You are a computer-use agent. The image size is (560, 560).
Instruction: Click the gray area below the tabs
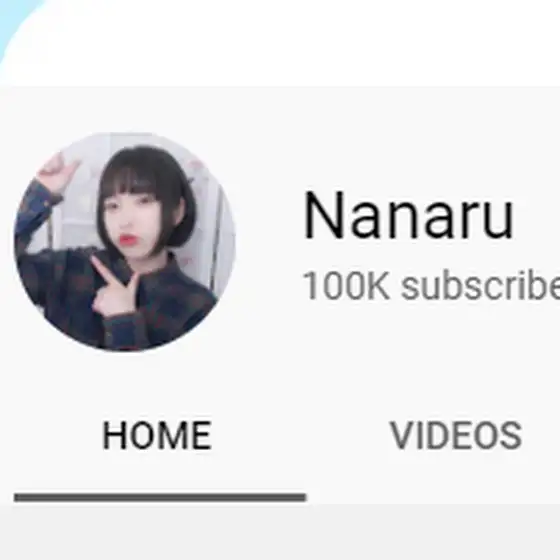pyautogui.click(x=280, y=532)
